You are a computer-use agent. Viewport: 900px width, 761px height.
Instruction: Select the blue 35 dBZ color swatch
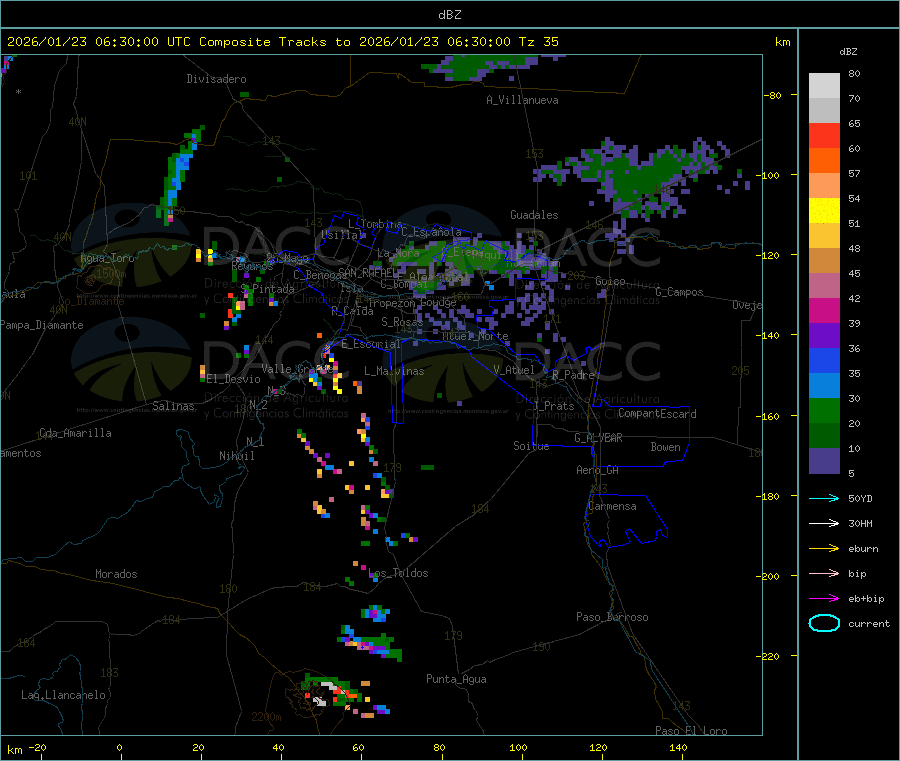[x=824, y=360]
